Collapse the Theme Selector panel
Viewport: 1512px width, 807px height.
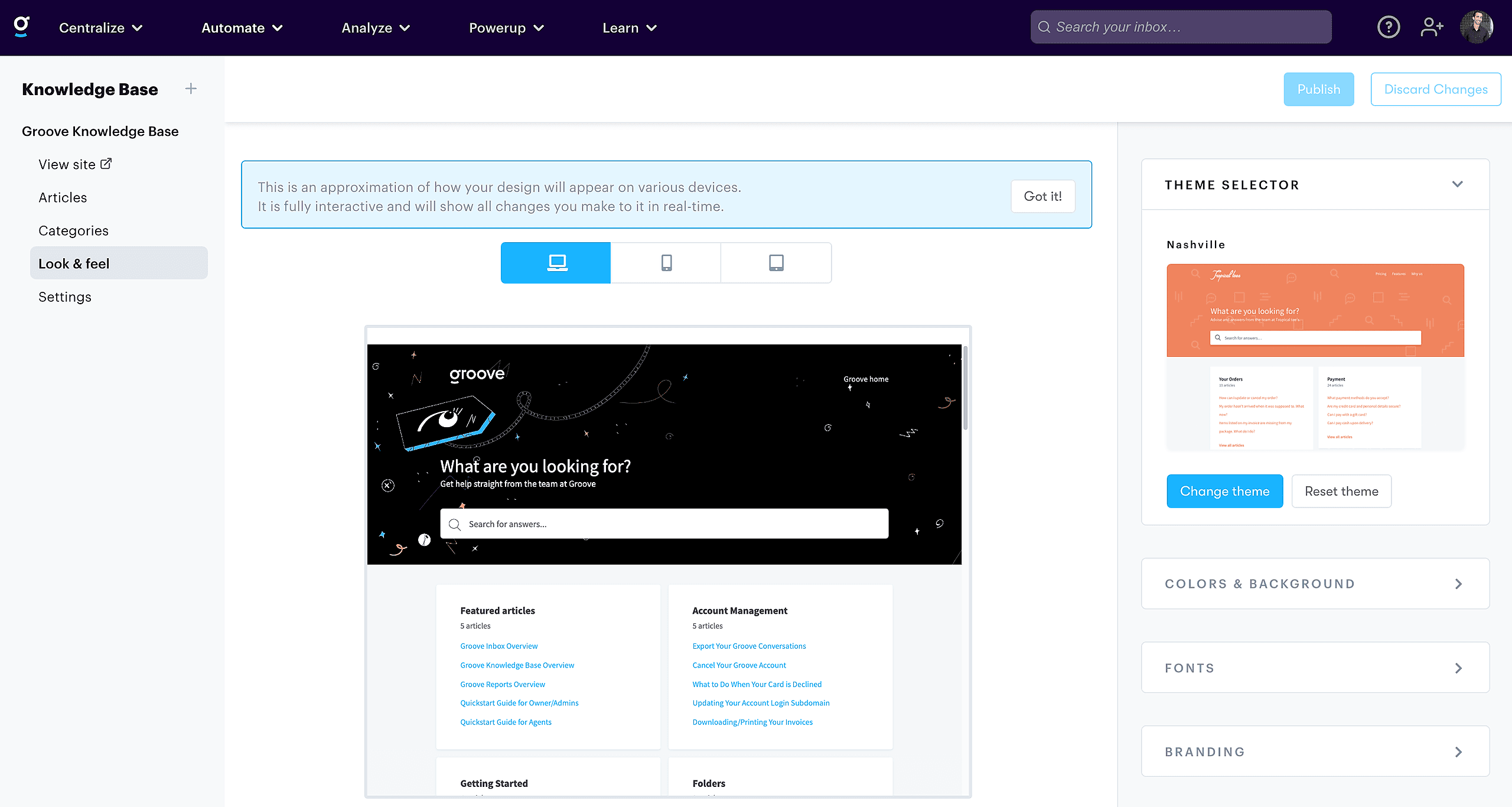pyautogui.click(x=1458, y=184)
